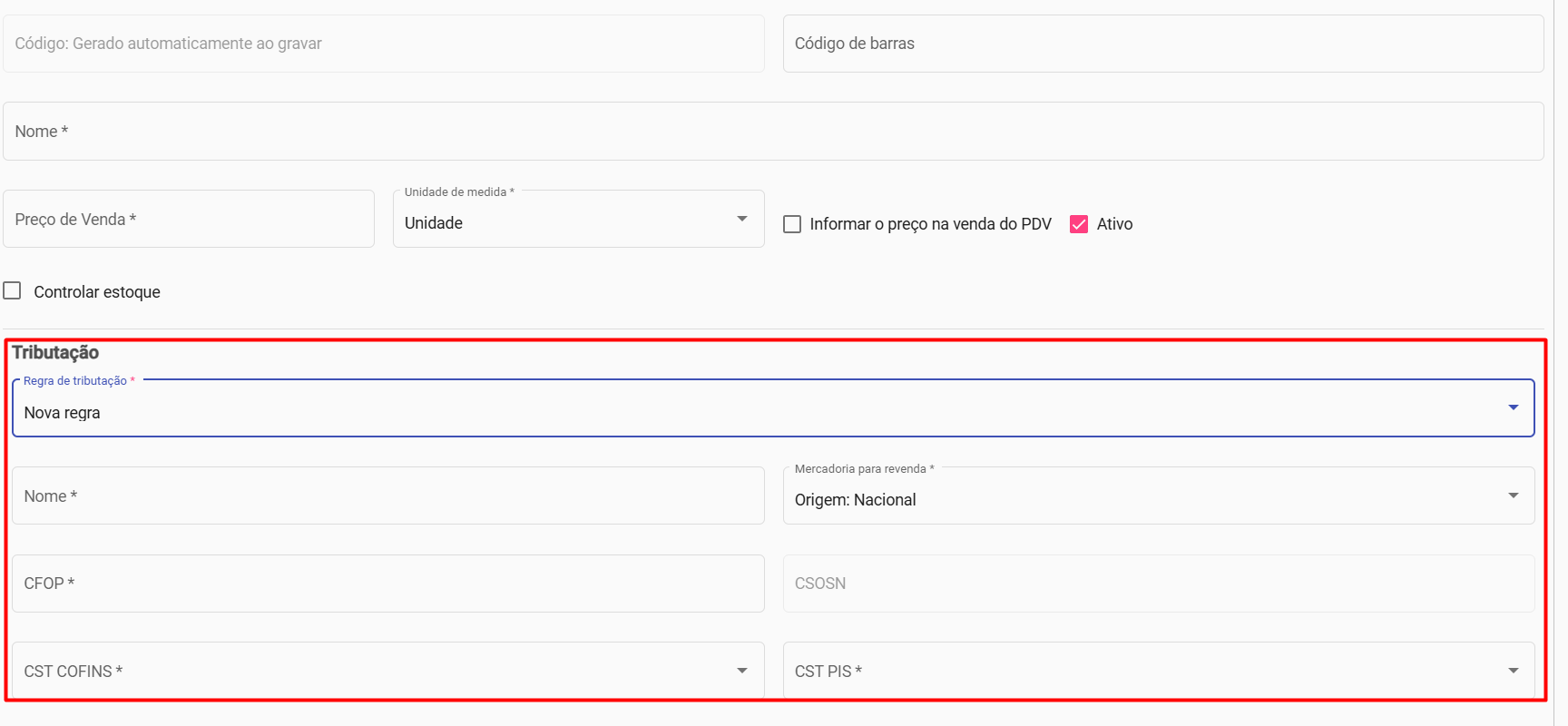The width and height of the screenshot is (1568, 726).
Task: Click the Mercadoria para revenda arrow icon
Action: point(1513,495)
